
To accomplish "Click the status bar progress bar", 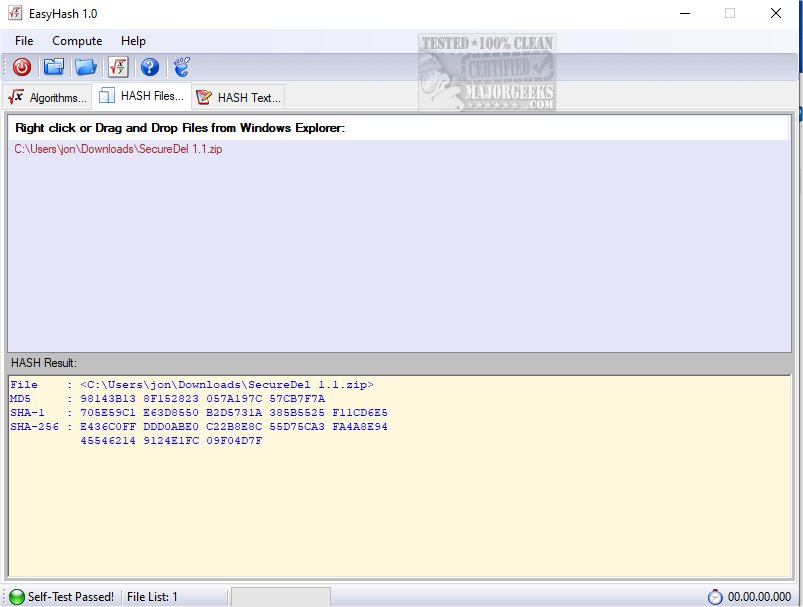I will [281, 597].
